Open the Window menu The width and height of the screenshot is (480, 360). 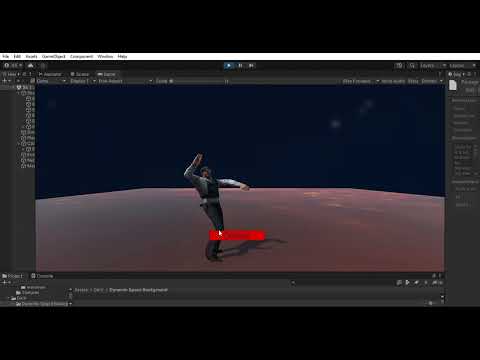tap(105, 56)
